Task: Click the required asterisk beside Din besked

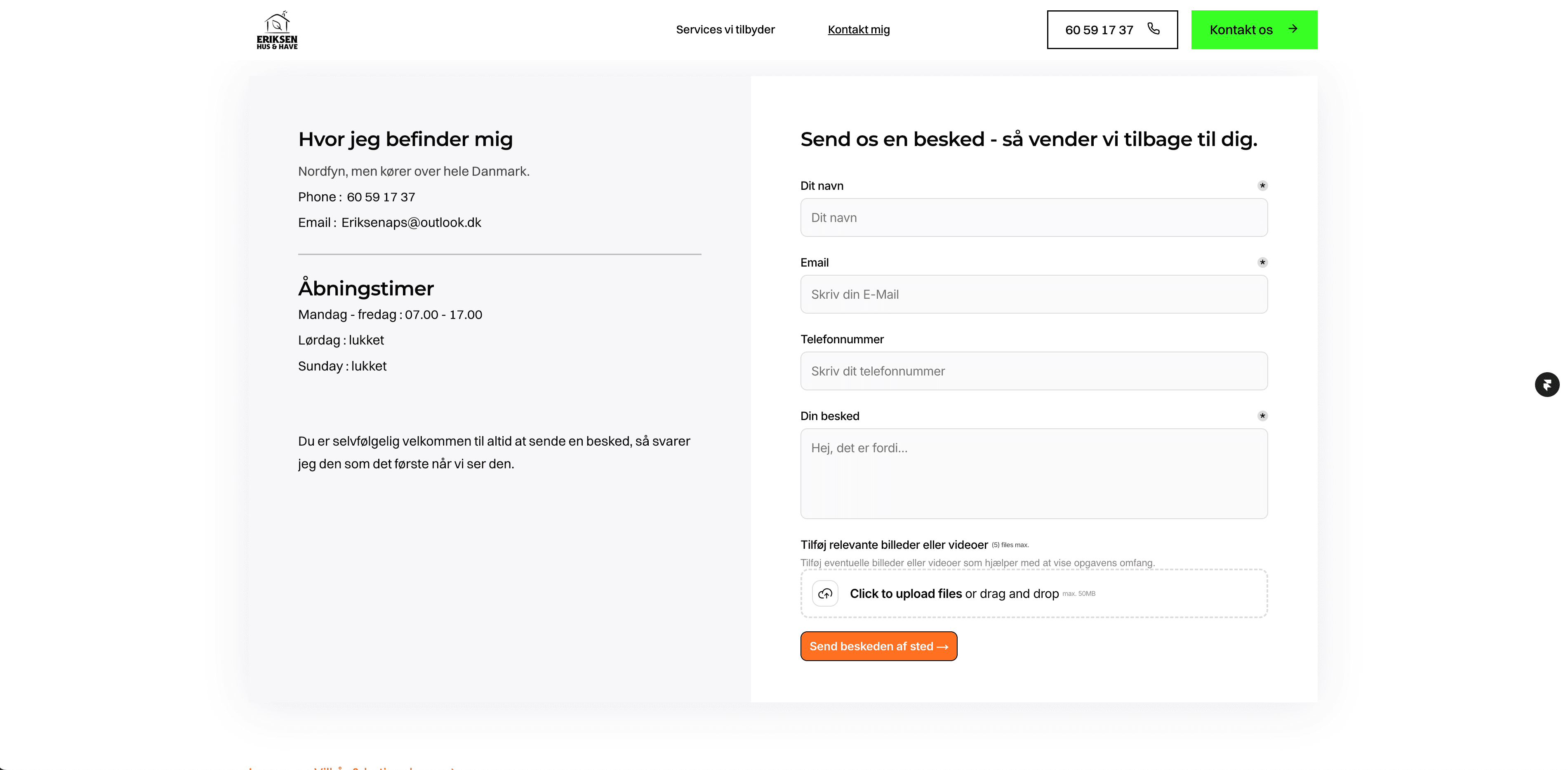Action: click(x=1262, y=416)
